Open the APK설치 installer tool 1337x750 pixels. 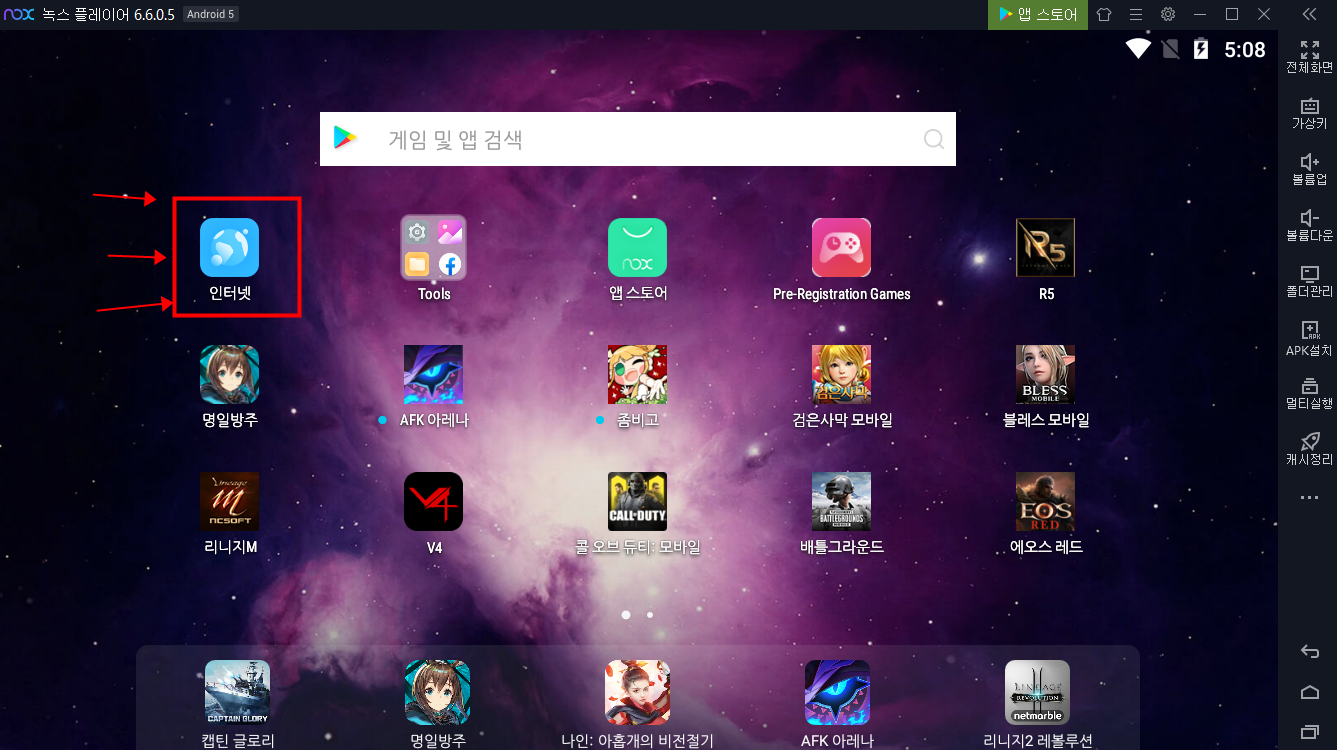pos(1309,338)
